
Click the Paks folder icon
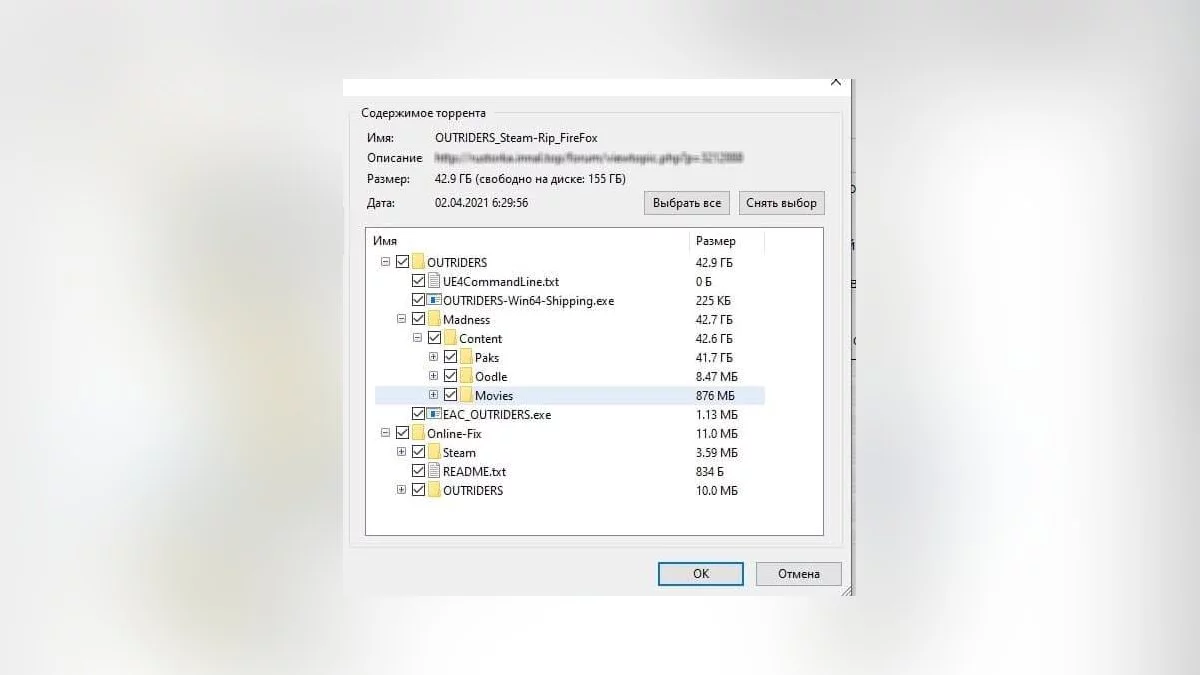tap(466, 357)
